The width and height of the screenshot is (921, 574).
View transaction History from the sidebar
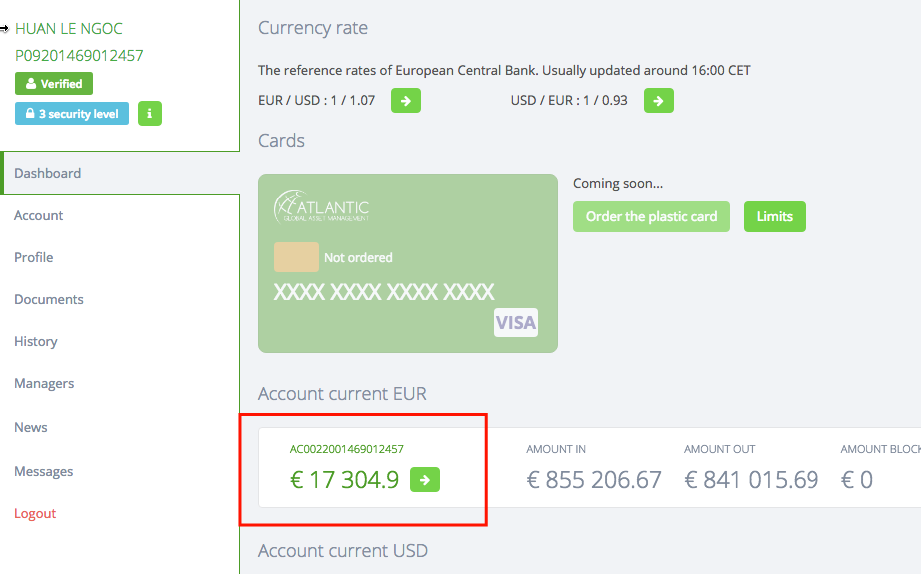pyautogui.click(x=36, y=341)
